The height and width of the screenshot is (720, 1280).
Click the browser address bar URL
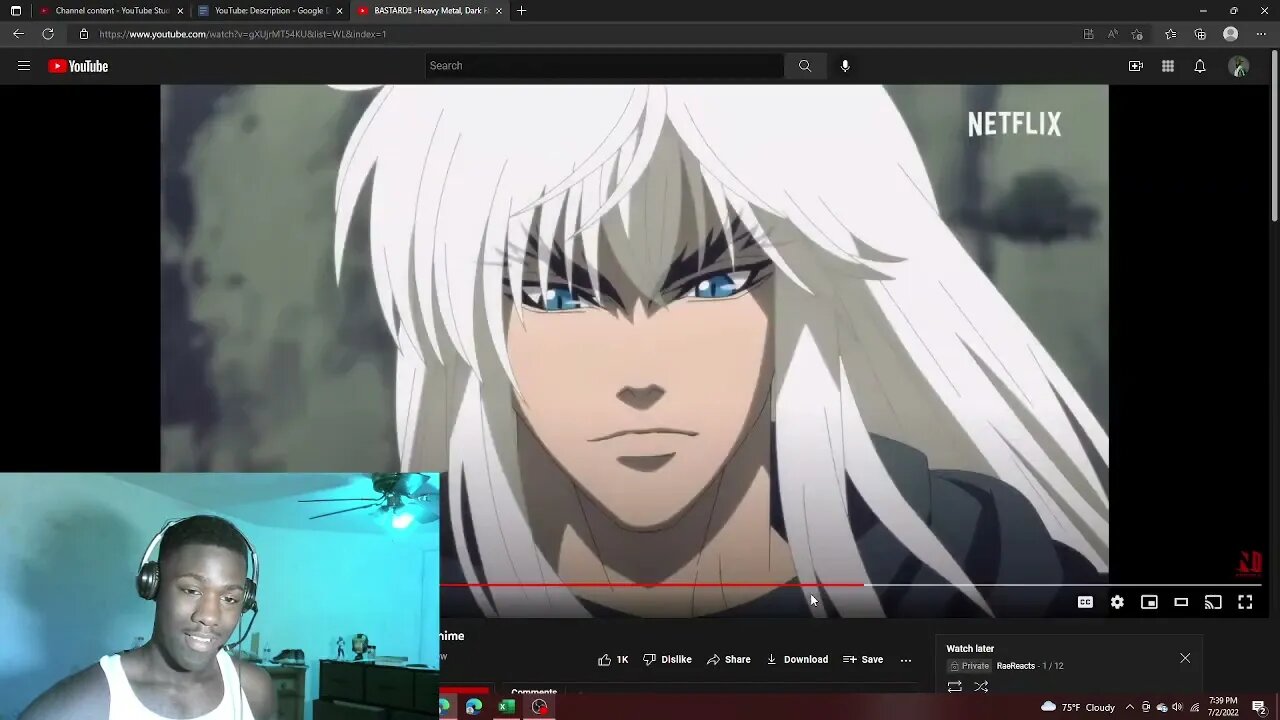pyautogui.click(x=243, y=34)
